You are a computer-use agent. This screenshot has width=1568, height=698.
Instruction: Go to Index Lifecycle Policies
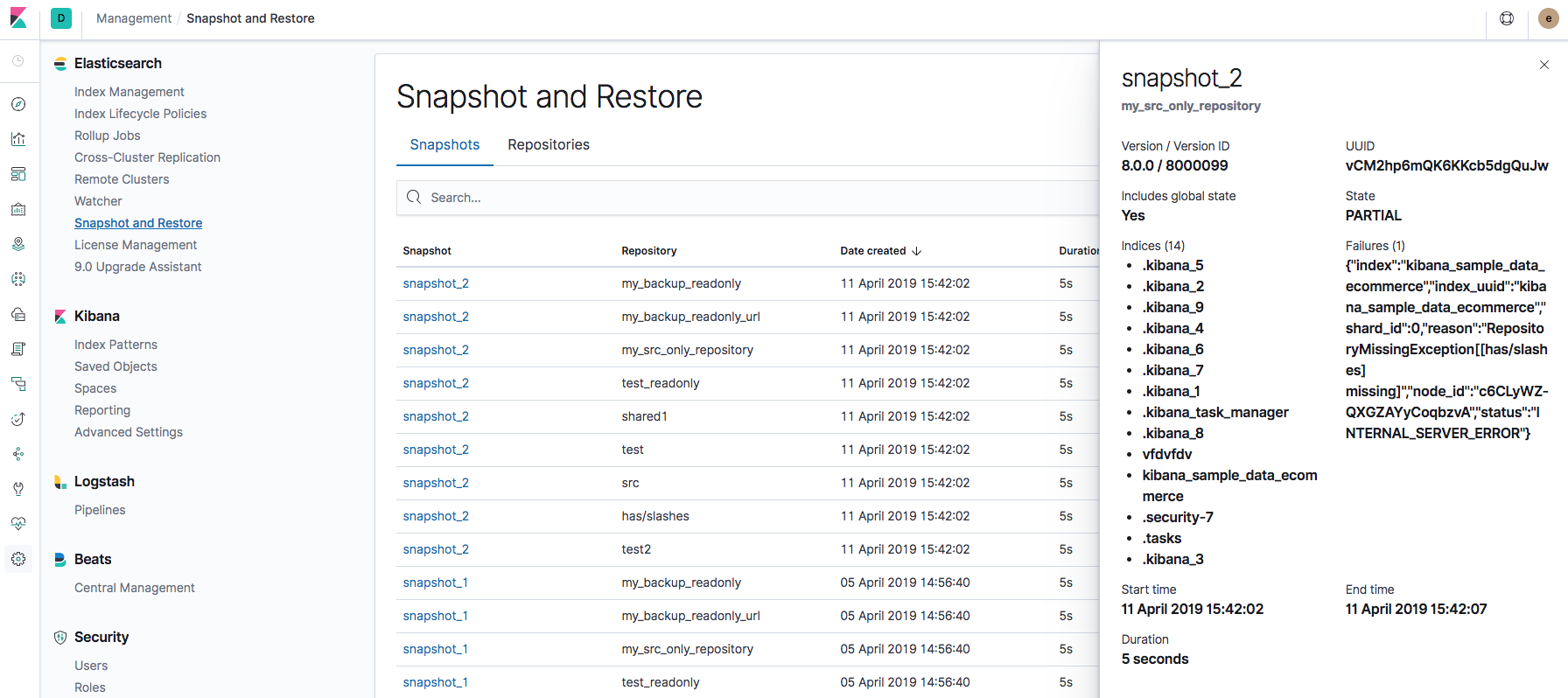coord(141,114)
